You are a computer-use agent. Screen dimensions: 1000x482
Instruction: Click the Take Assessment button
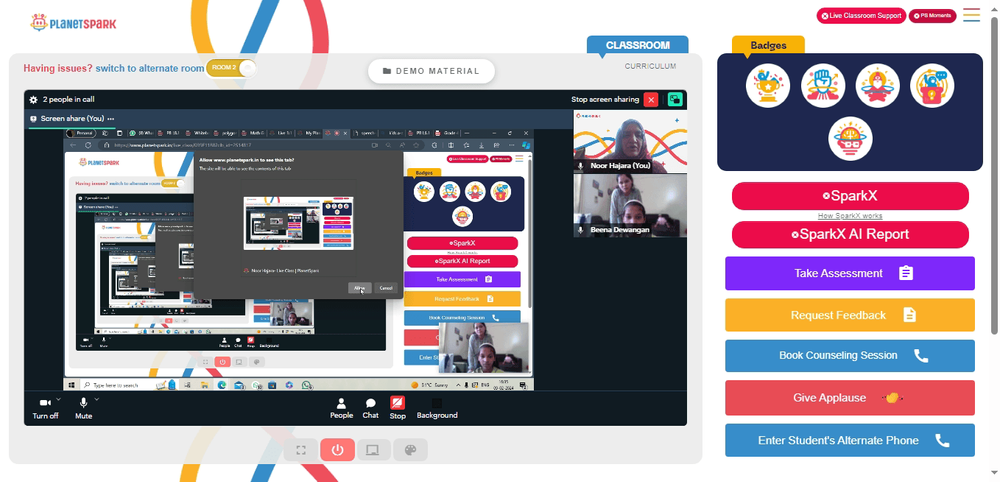coord(849,273)
